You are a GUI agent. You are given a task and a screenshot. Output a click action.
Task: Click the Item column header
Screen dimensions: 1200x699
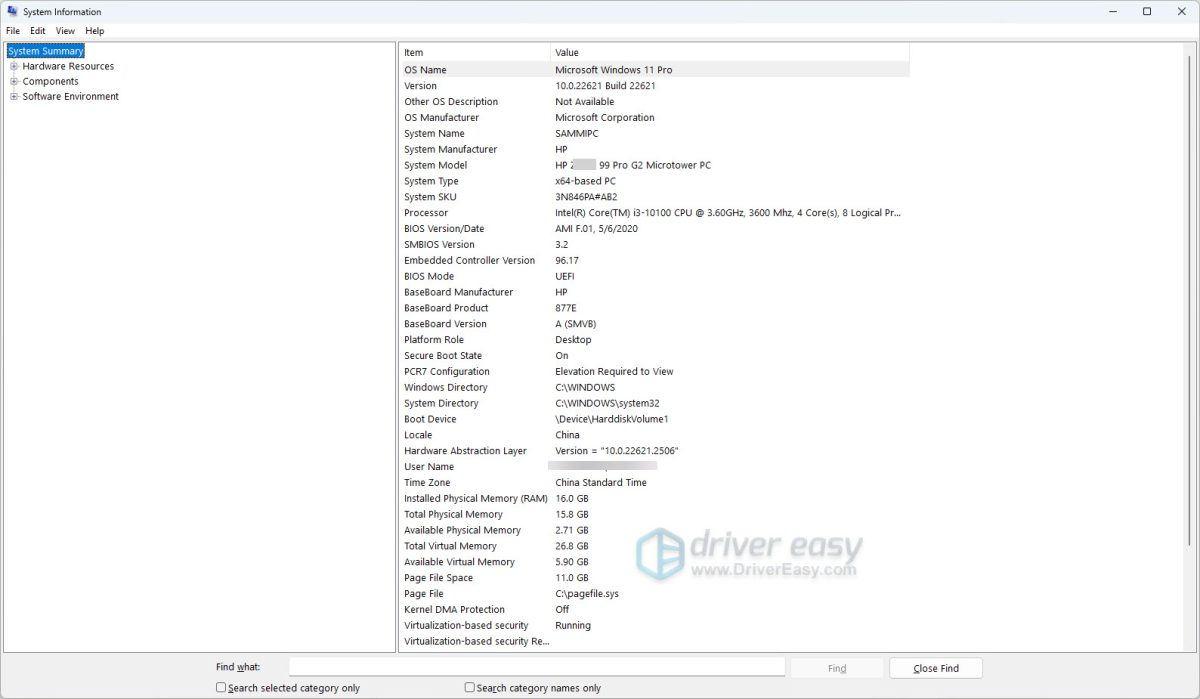pyautogui.click(x=475, y=52)
